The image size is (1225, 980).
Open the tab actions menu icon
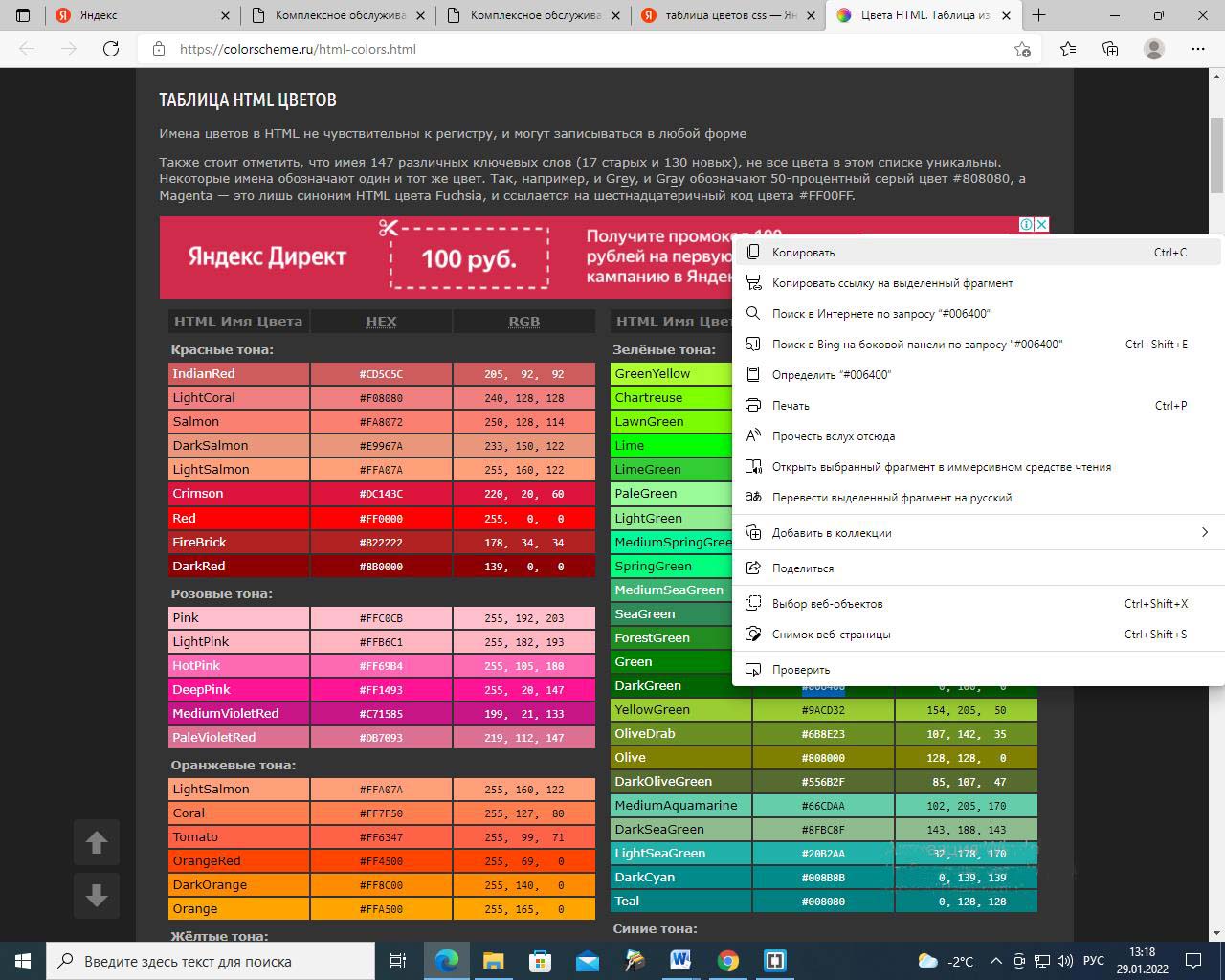[24, 15]
